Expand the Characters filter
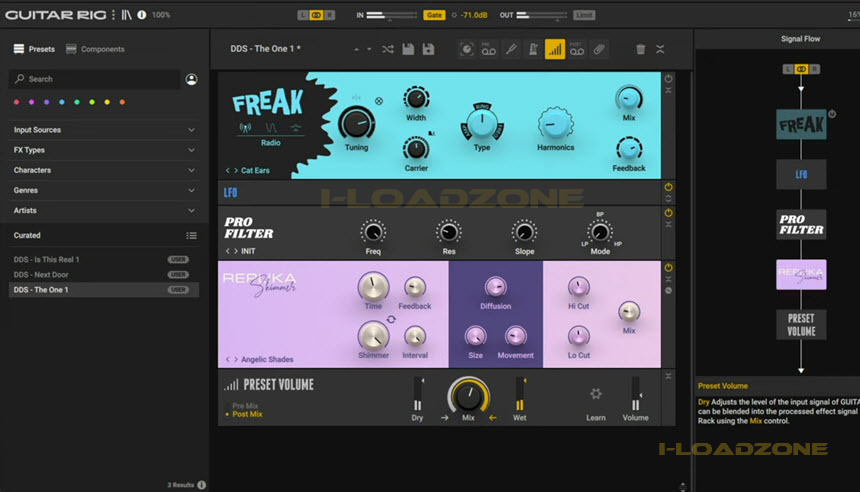This screenshot has height=492, width=860. pyautogui.click(x=104, y=171)
